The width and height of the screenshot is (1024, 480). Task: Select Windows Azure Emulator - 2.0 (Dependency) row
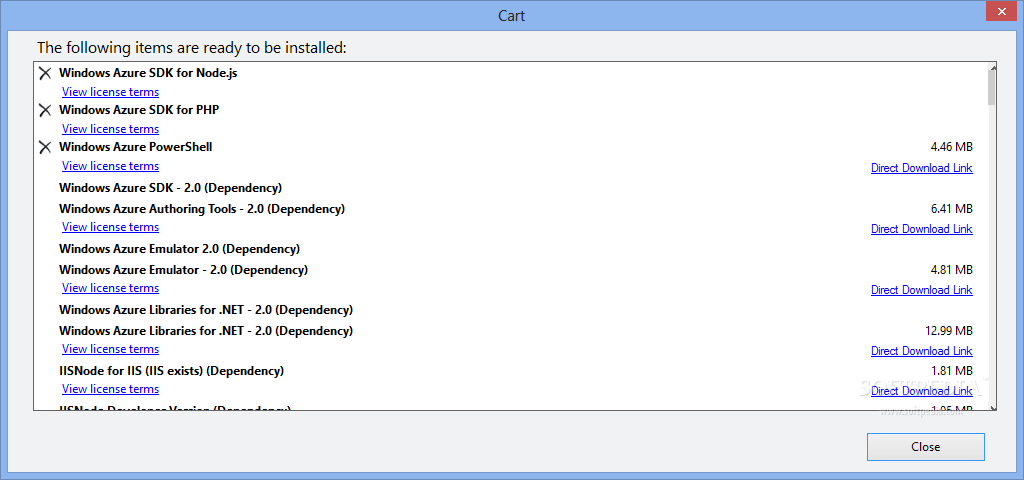coord(183,270)
